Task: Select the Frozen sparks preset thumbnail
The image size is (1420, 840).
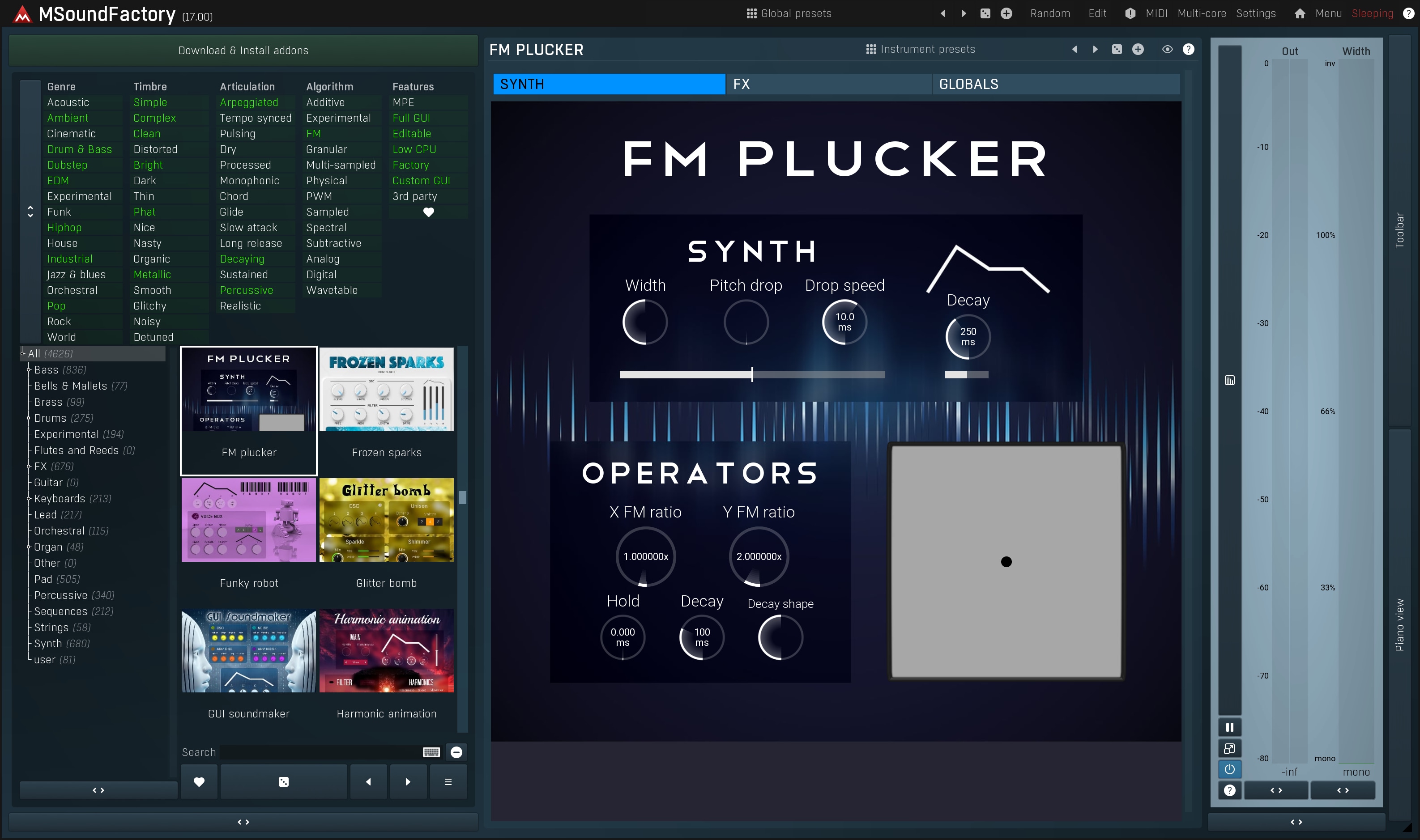Action: point(386,390)
